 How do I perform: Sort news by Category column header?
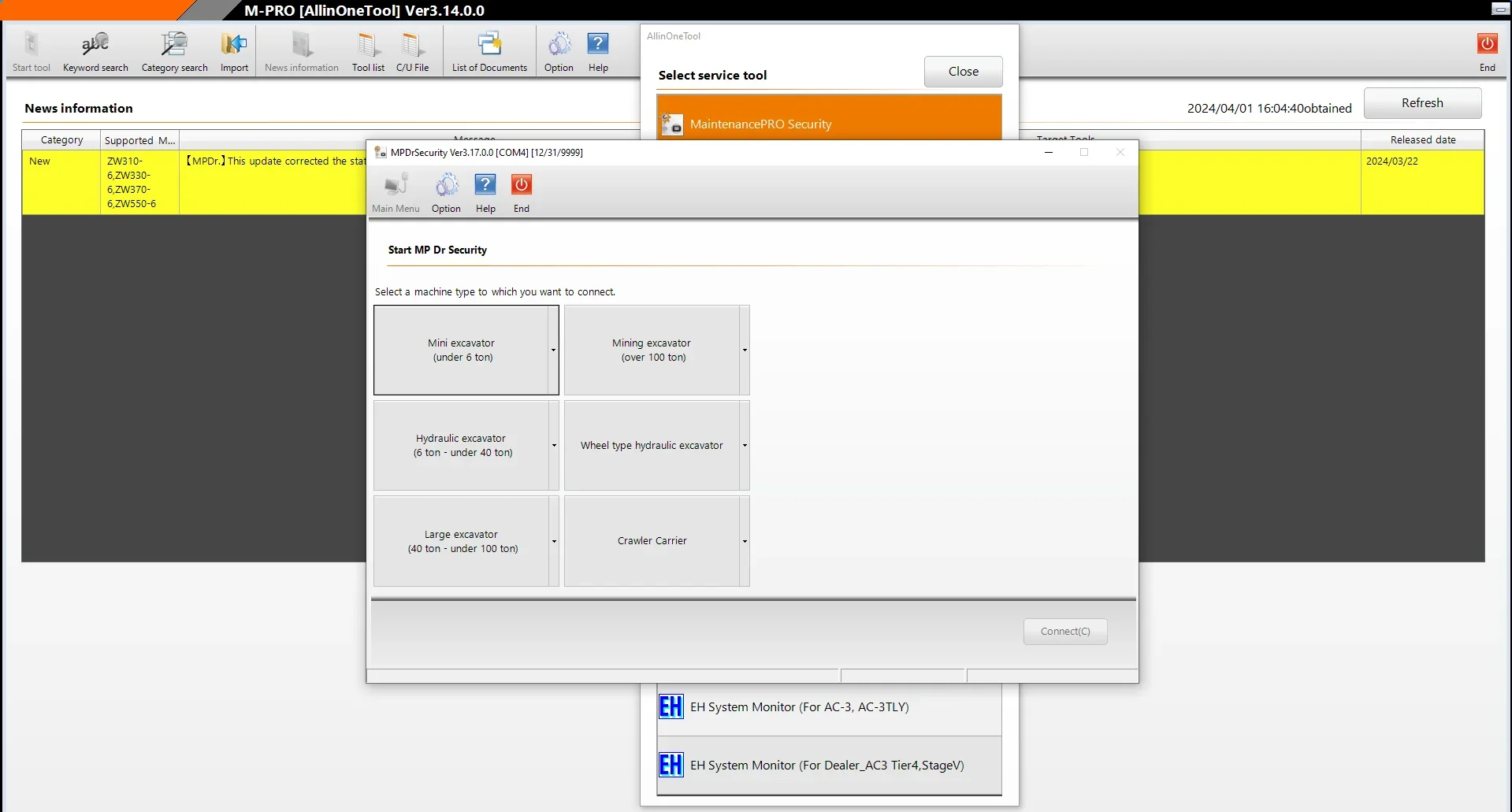tap(61, 140)
